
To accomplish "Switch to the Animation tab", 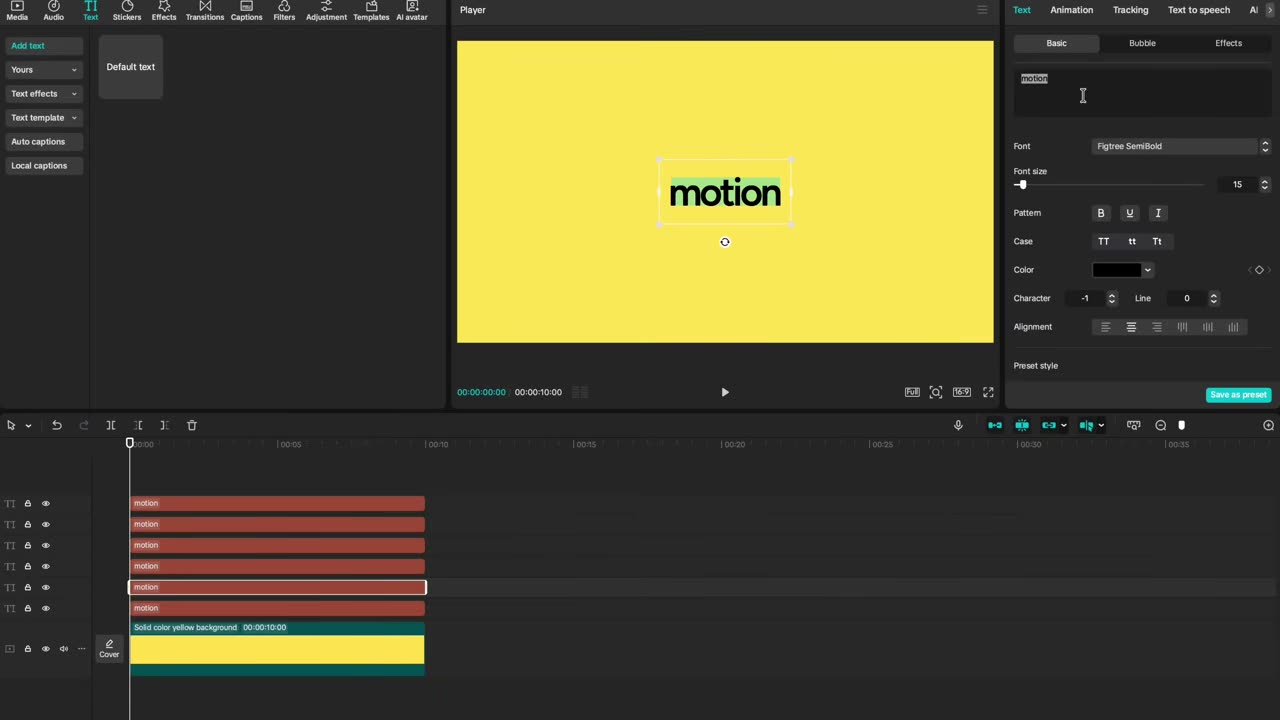I will pyautogui.click(x=1071, y=10).
